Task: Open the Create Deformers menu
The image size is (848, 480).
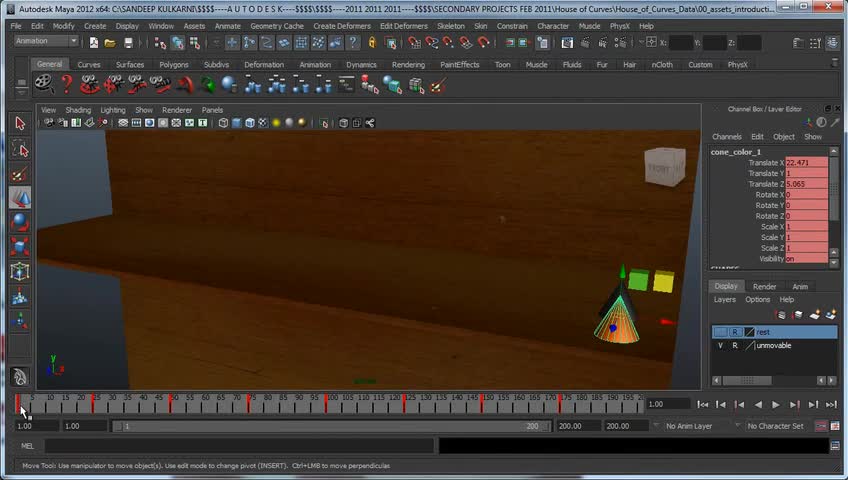Action: pyautogui.click(x=342, y=26)
